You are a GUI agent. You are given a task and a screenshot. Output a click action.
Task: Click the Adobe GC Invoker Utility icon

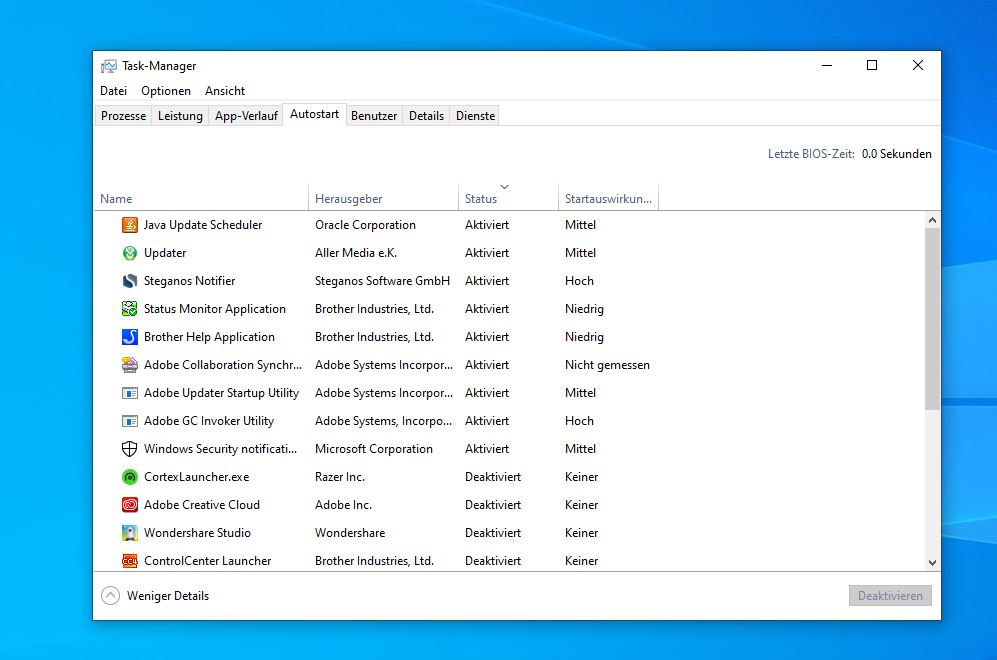[130, 421]
